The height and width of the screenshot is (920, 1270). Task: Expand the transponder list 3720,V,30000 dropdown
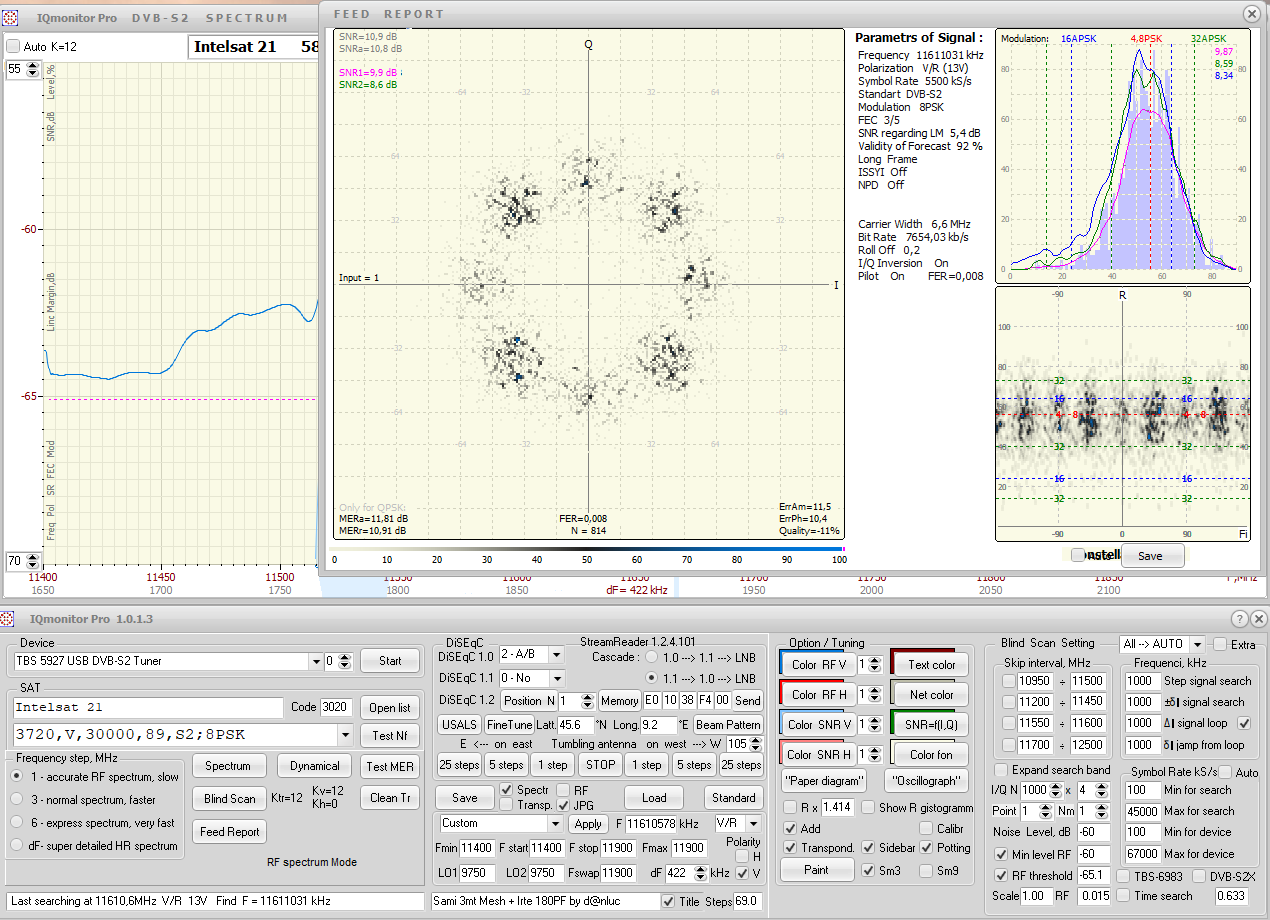[x=346, y=735]
